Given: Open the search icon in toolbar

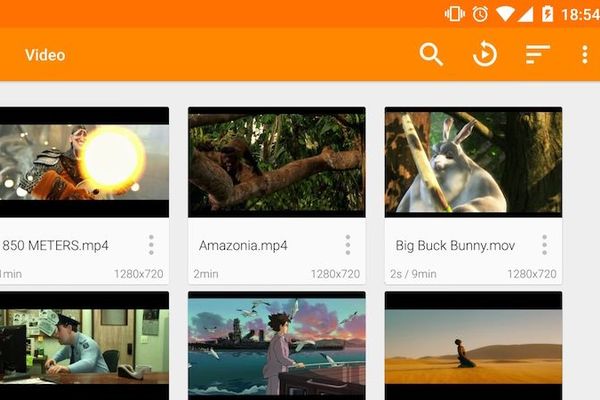Looking at the screenshot, I should coord(431,55).
